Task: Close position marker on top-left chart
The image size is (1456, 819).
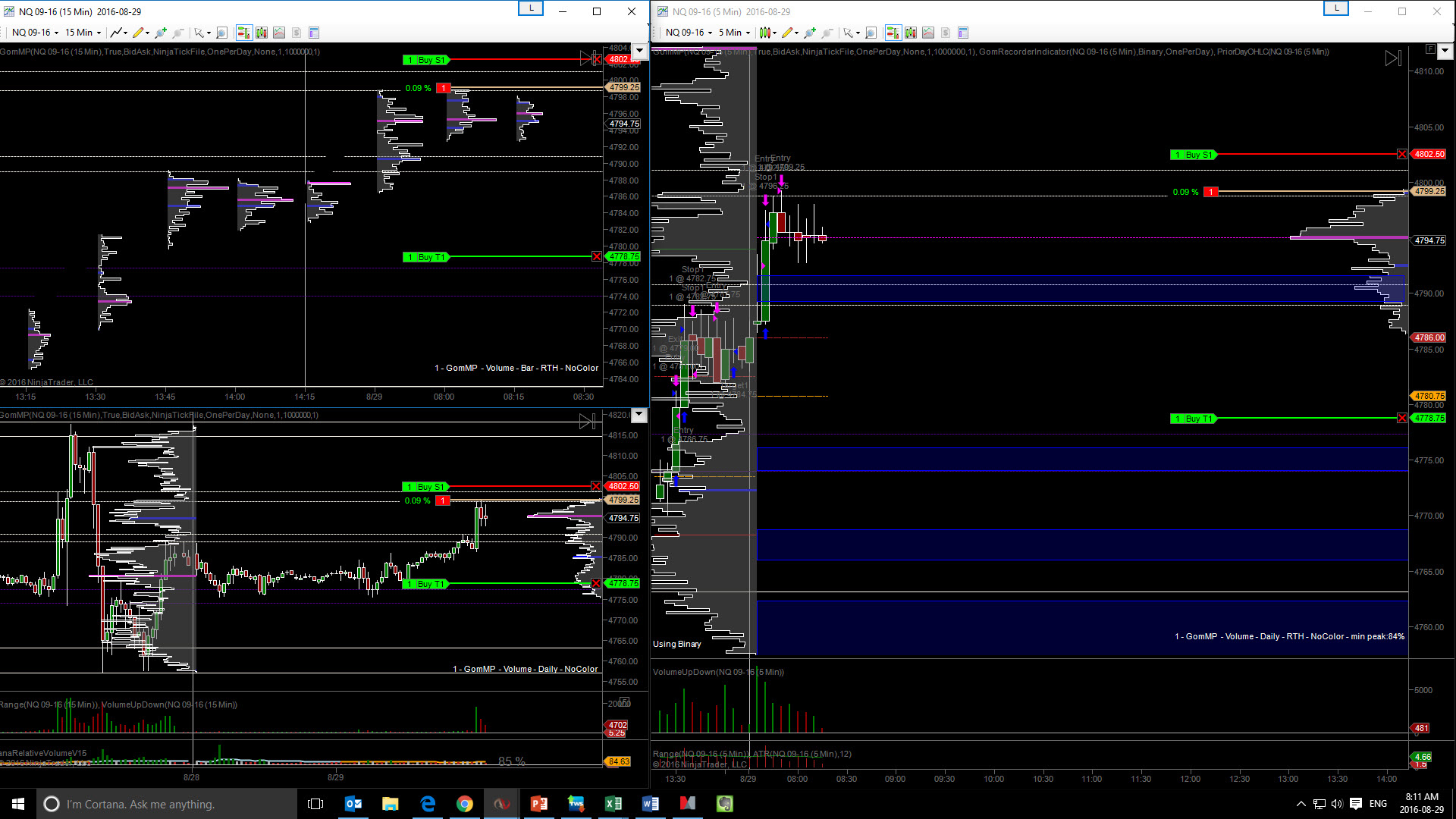Action: 444,89
